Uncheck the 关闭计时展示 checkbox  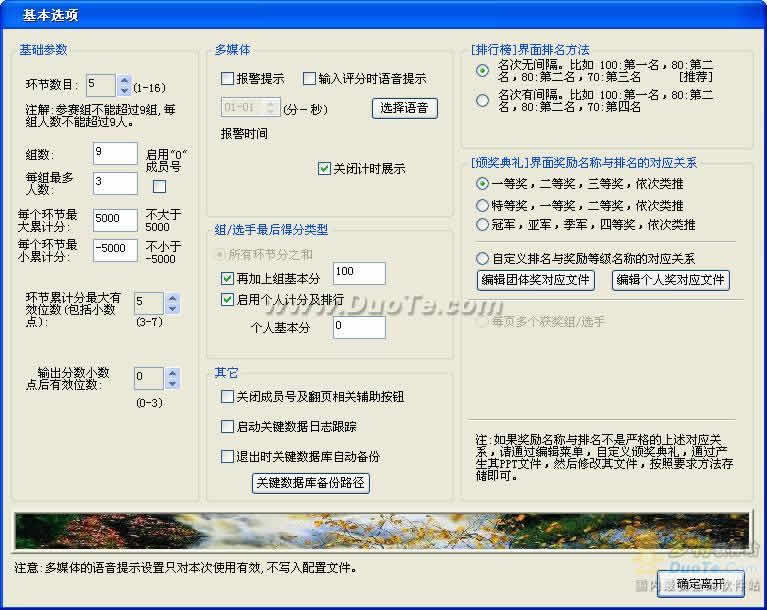[x=324, y=169]
